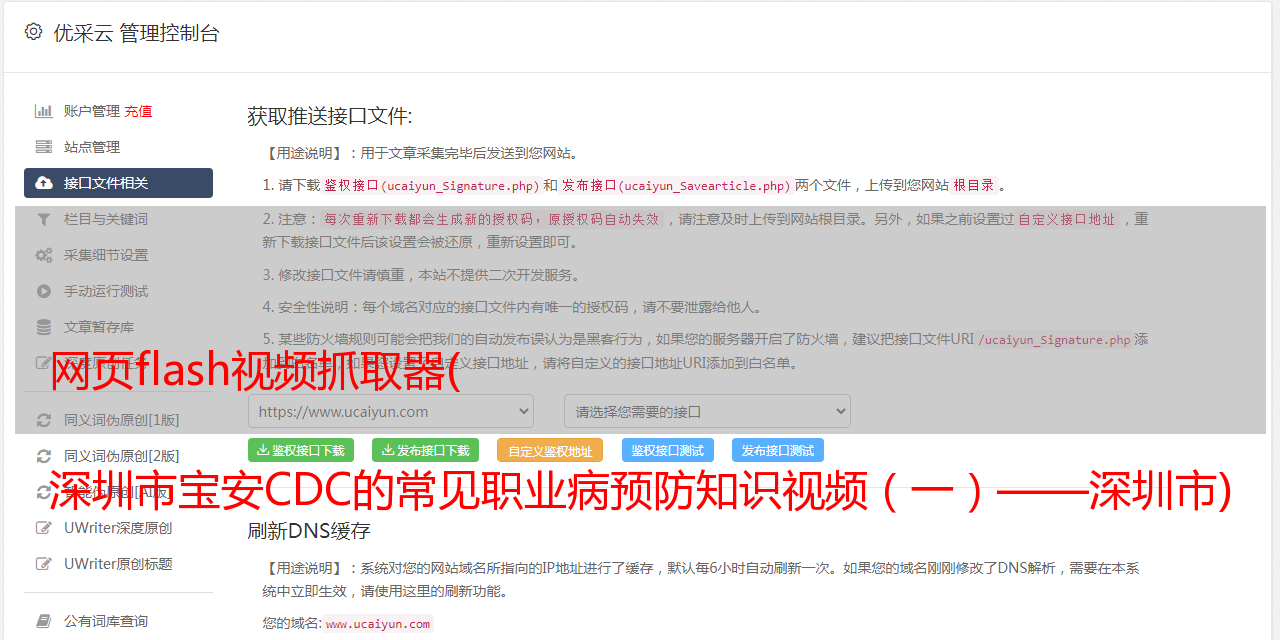Click the 获取推送接口文件: heading

[330, 116]
